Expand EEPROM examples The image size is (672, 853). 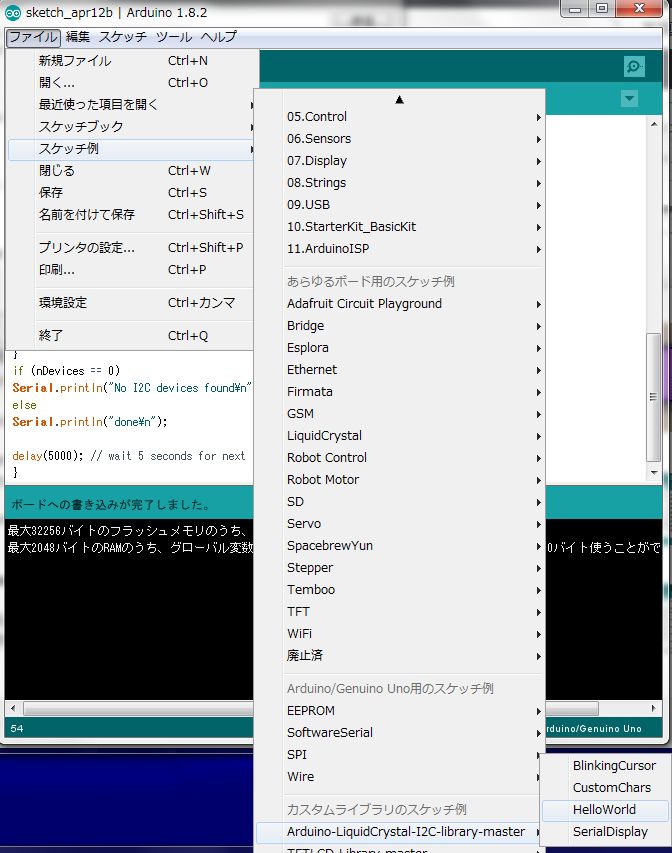click(400, 711)
